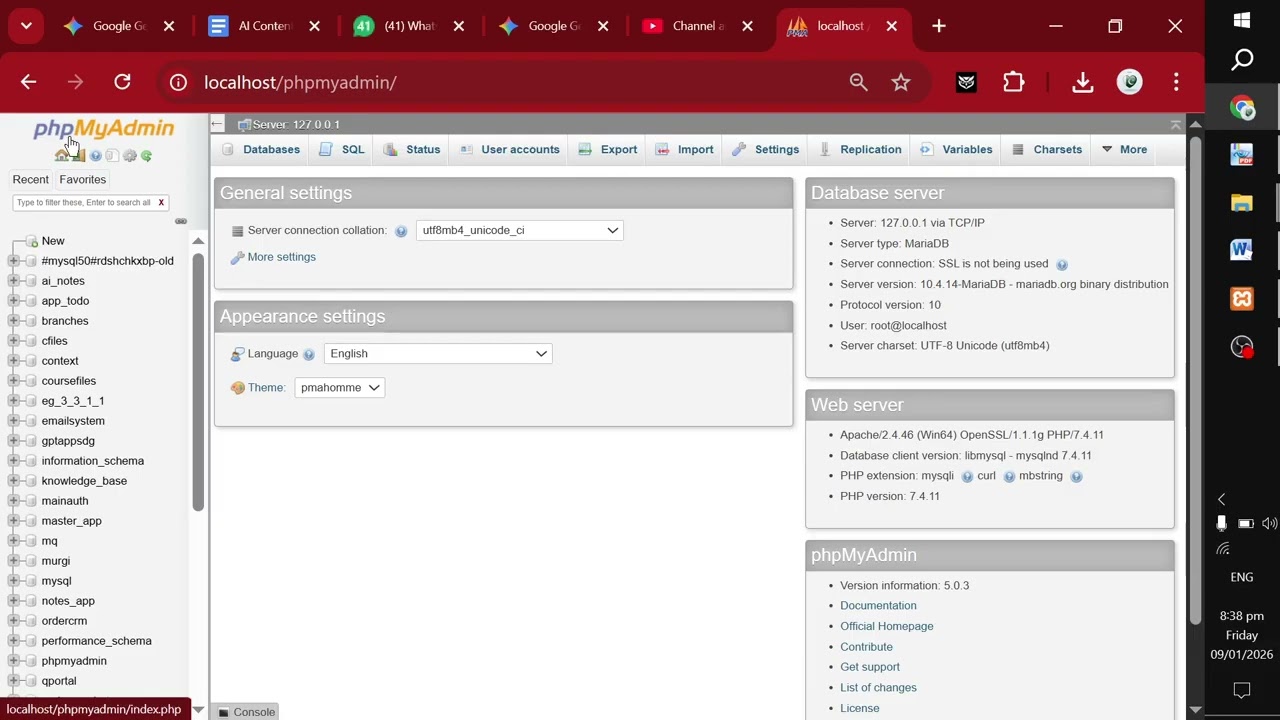Click the zoom magnifier icon in address bar
This screenshot has height=720, width=1280.
tap(858, 83)
